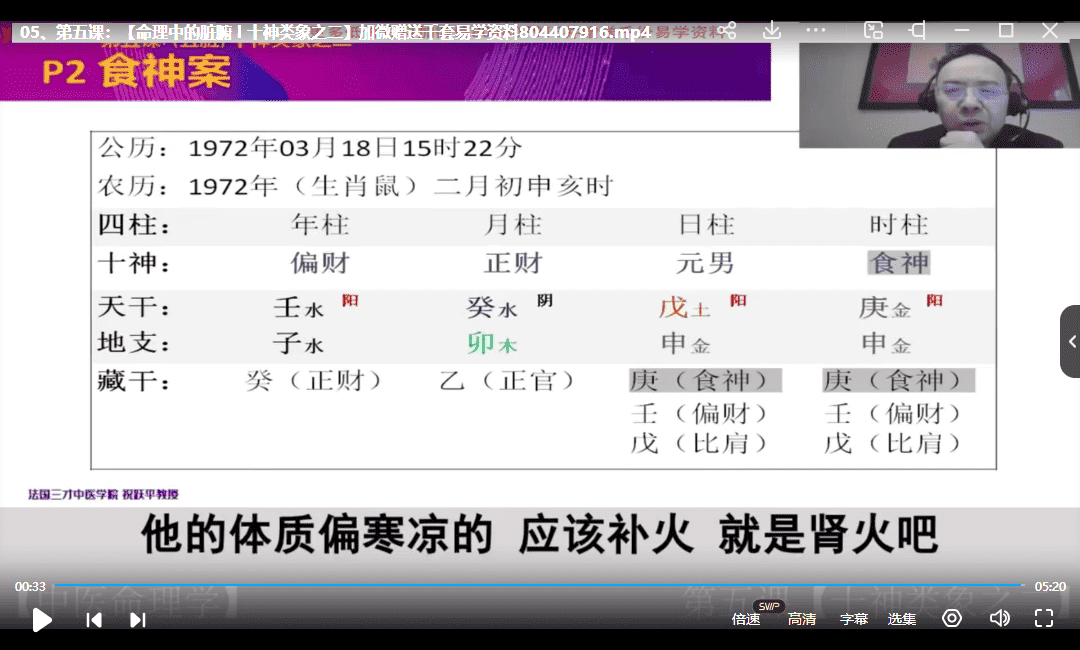This screenshot has width=1080, height=650.
Task: Switch to picture-in-picture mini window
Action: pos(873,30)
